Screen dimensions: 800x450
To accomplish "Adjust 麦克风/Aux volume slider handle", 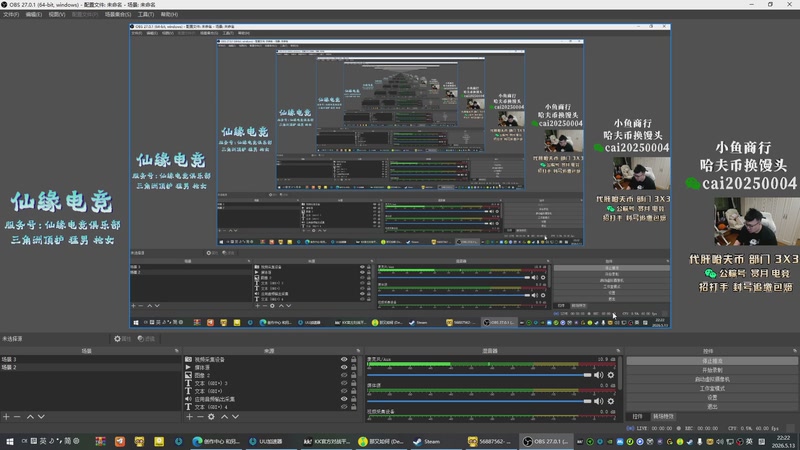I will [587, 375].
